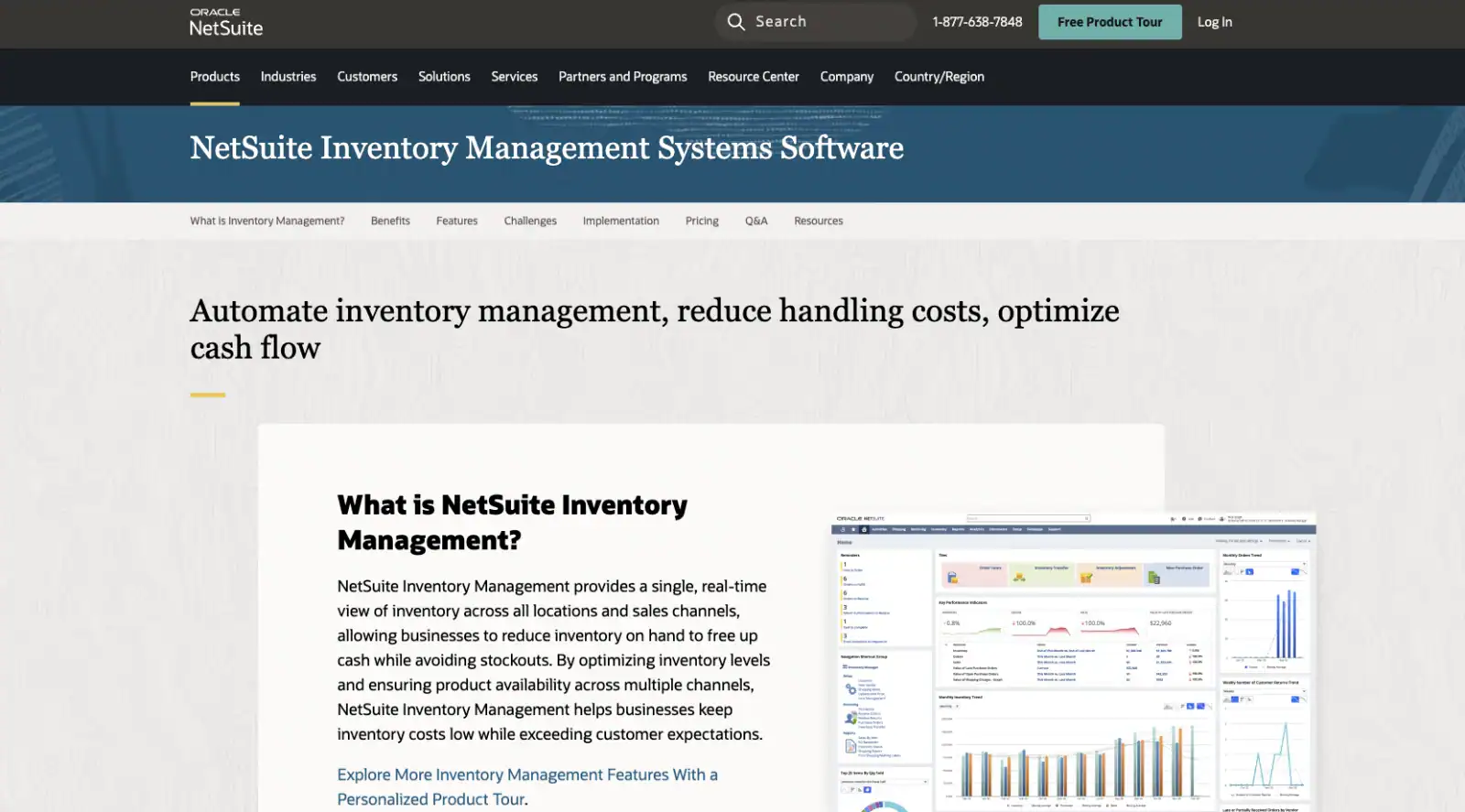Open the Country/Region menu

coord(939,77)
